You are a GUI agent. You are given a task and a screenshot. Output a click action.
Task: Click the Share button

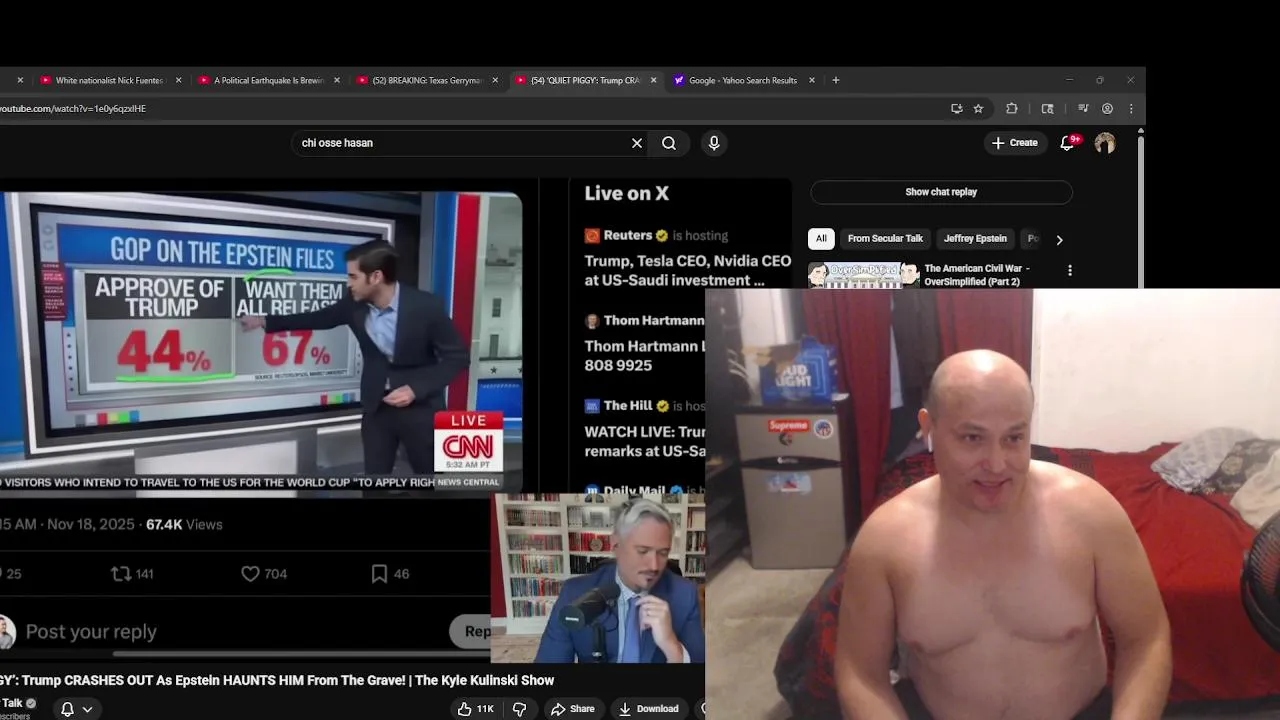point(572,709)
